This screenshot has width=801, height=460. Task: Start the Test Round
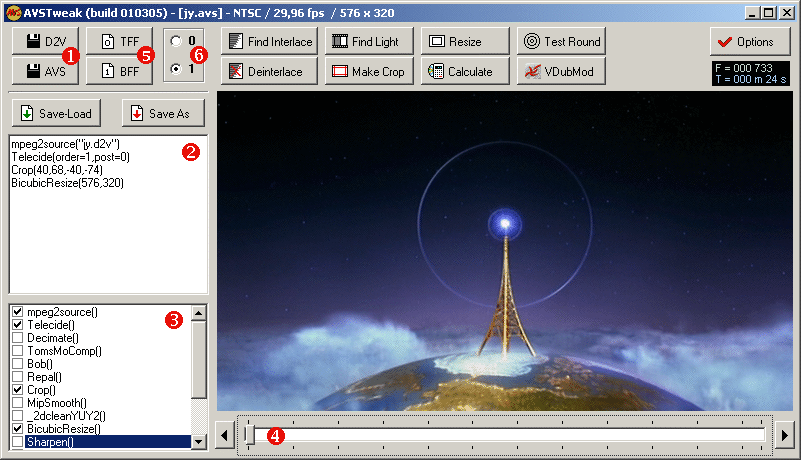point(561,41)
